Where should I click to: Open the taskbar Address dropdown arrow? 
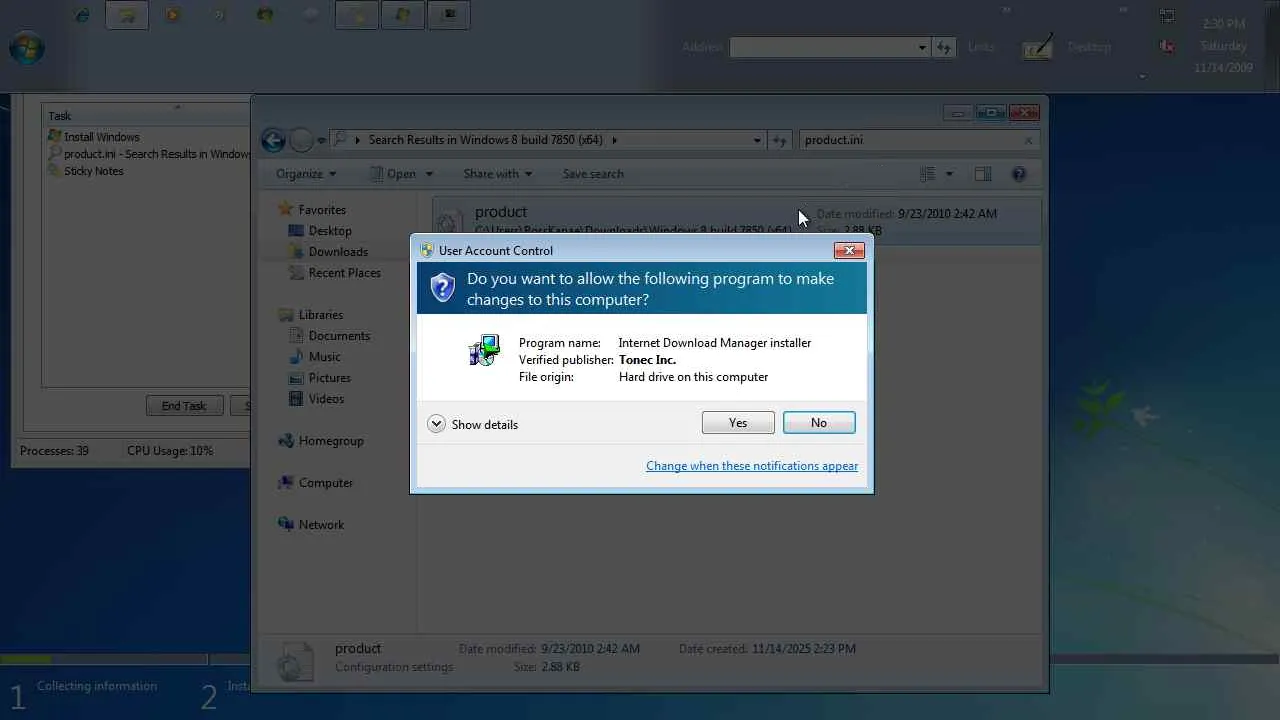[x=922, y=47]
